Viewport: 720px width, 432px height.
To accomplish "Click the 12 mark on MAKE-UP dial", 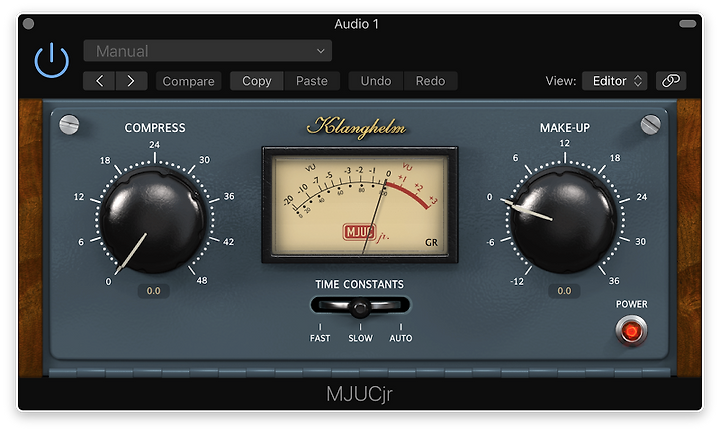I will coord(565,143).
